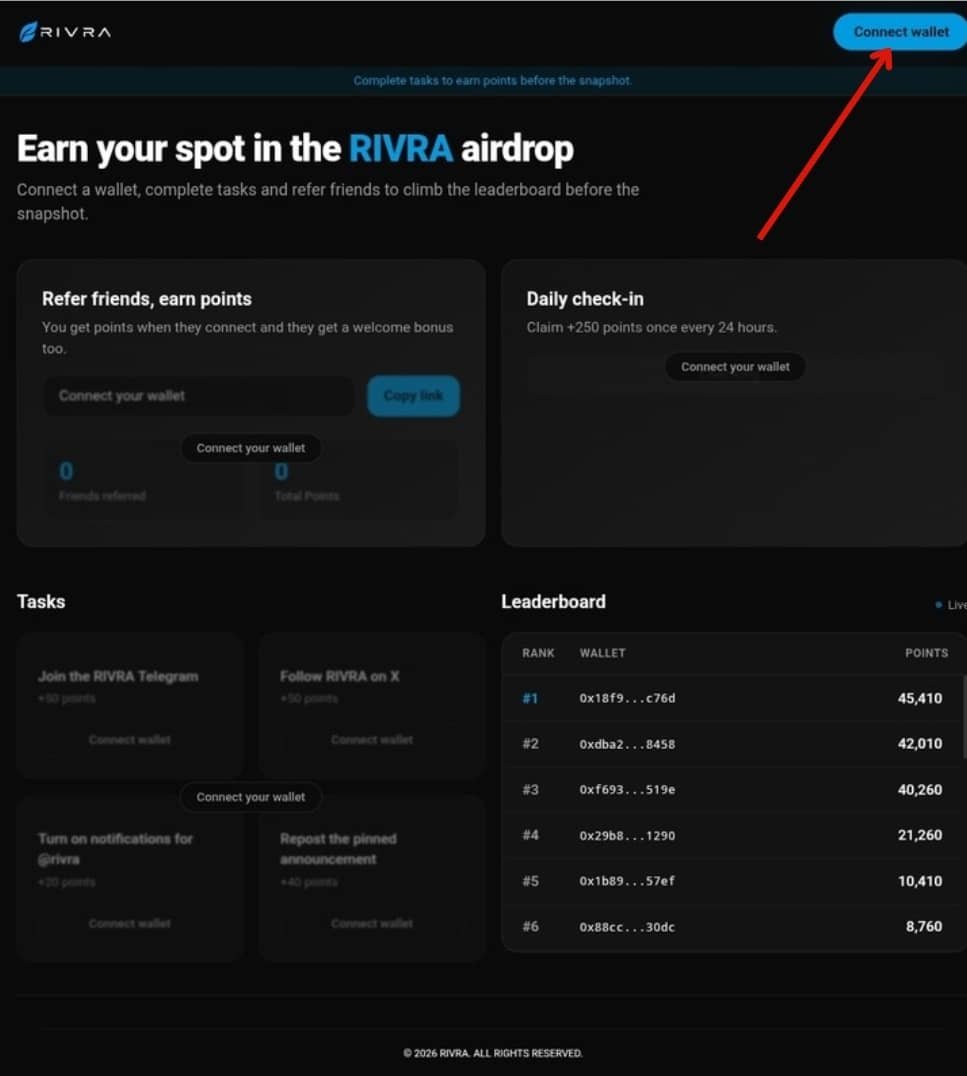This screenshot has width=967, height=1076.
Task: Click the blue RIVRA word in headline
Action: coord(401,148)
